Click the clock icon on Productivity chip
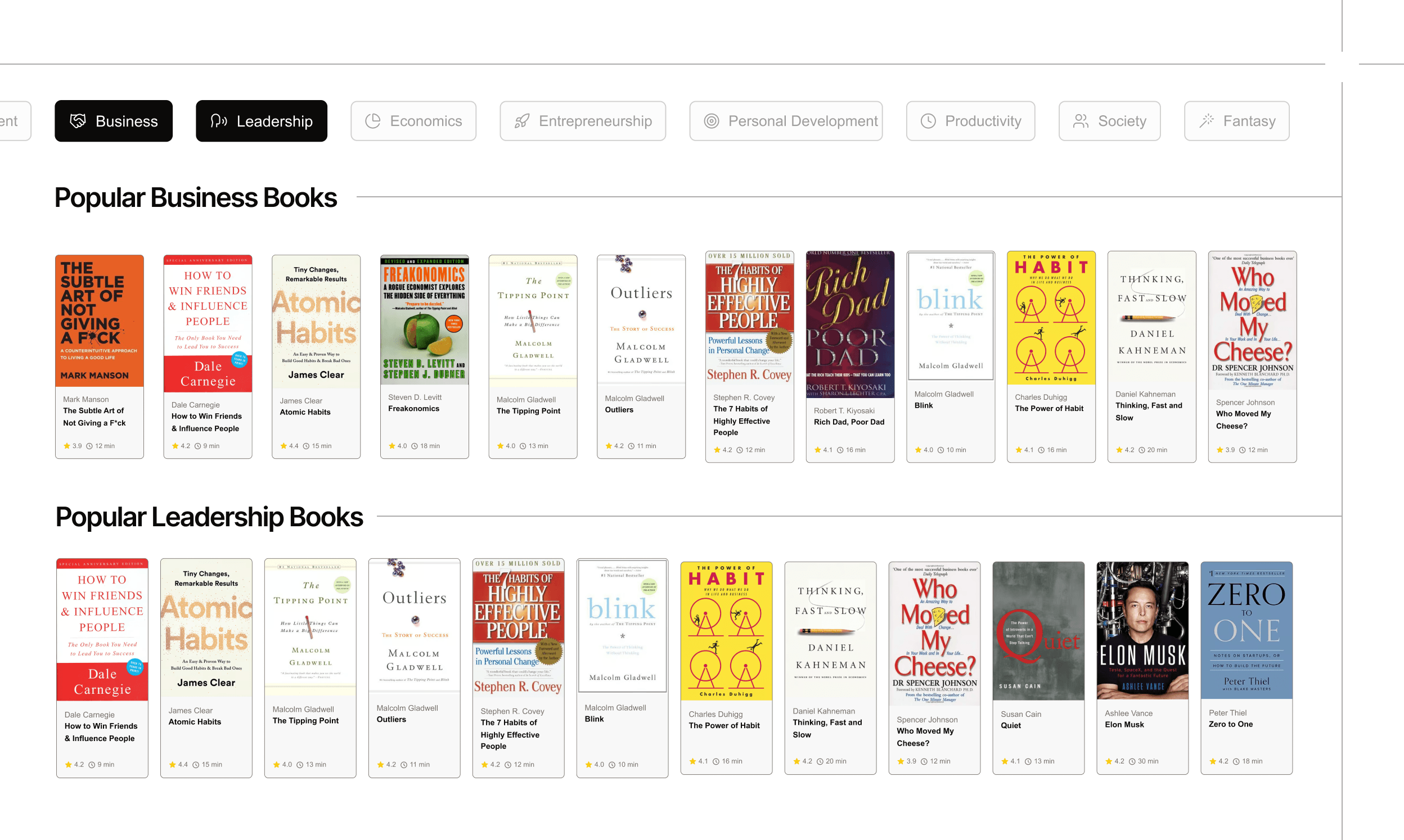 928,120
